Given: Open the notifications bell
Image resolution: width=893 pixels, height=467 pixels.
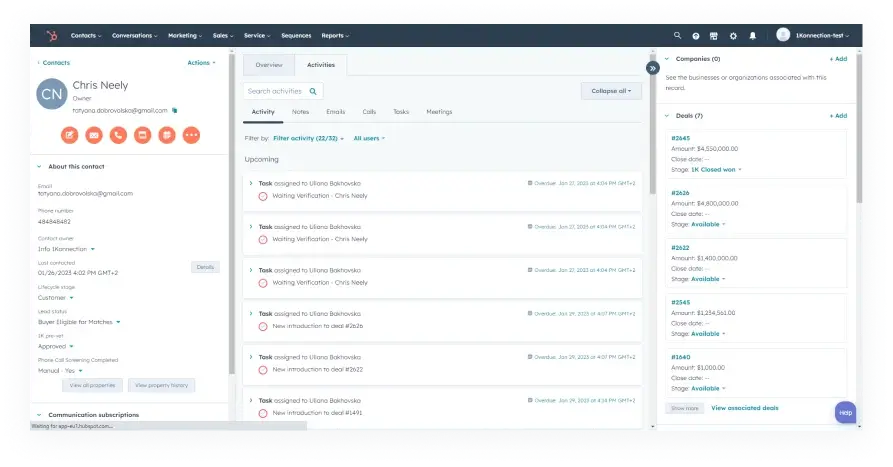Looking at the screenshot, I should (752, 36).
